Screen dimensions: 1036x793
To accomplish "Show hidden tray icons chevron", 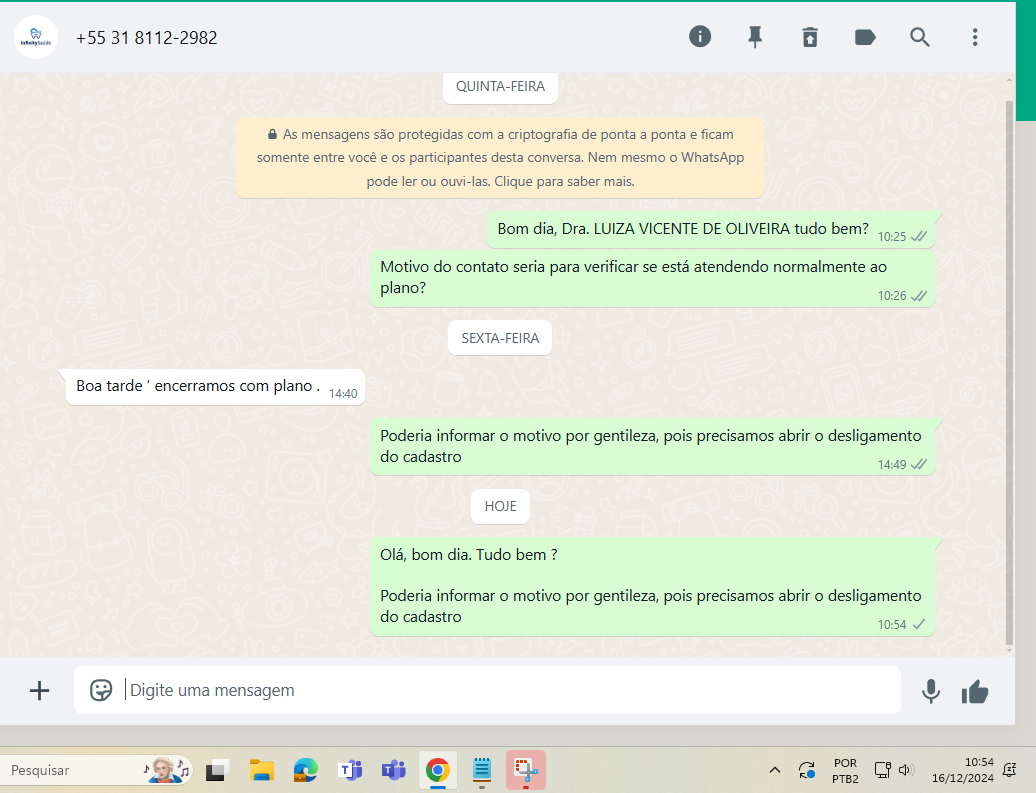I will [775, 770].
